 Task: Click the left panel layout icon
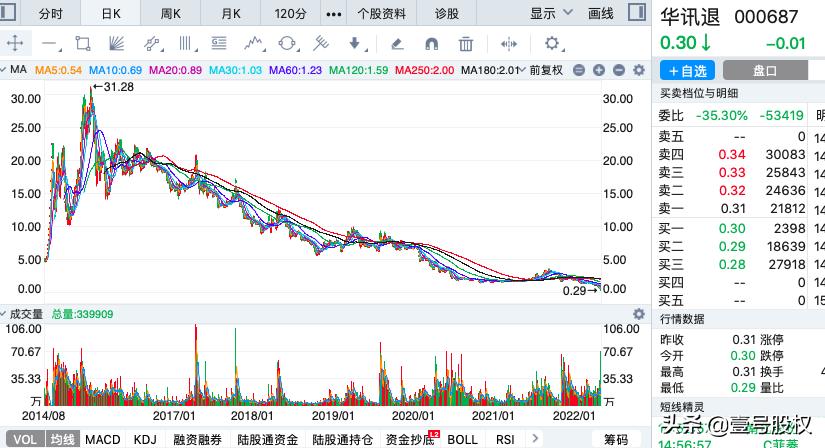(x=8, y=12)
